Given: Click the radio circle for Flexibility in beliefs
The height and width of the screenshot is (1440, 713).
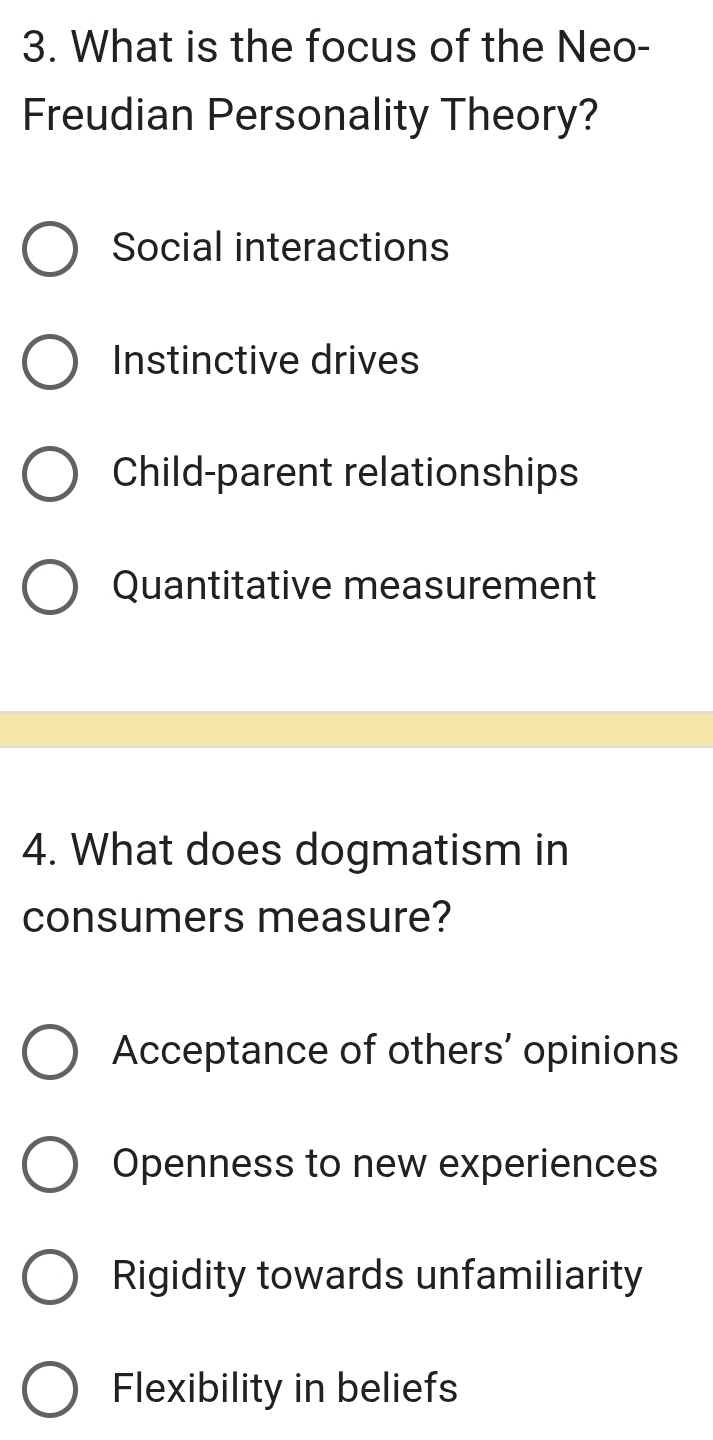Looking at the screenshot, I should tap(52, 1388).
